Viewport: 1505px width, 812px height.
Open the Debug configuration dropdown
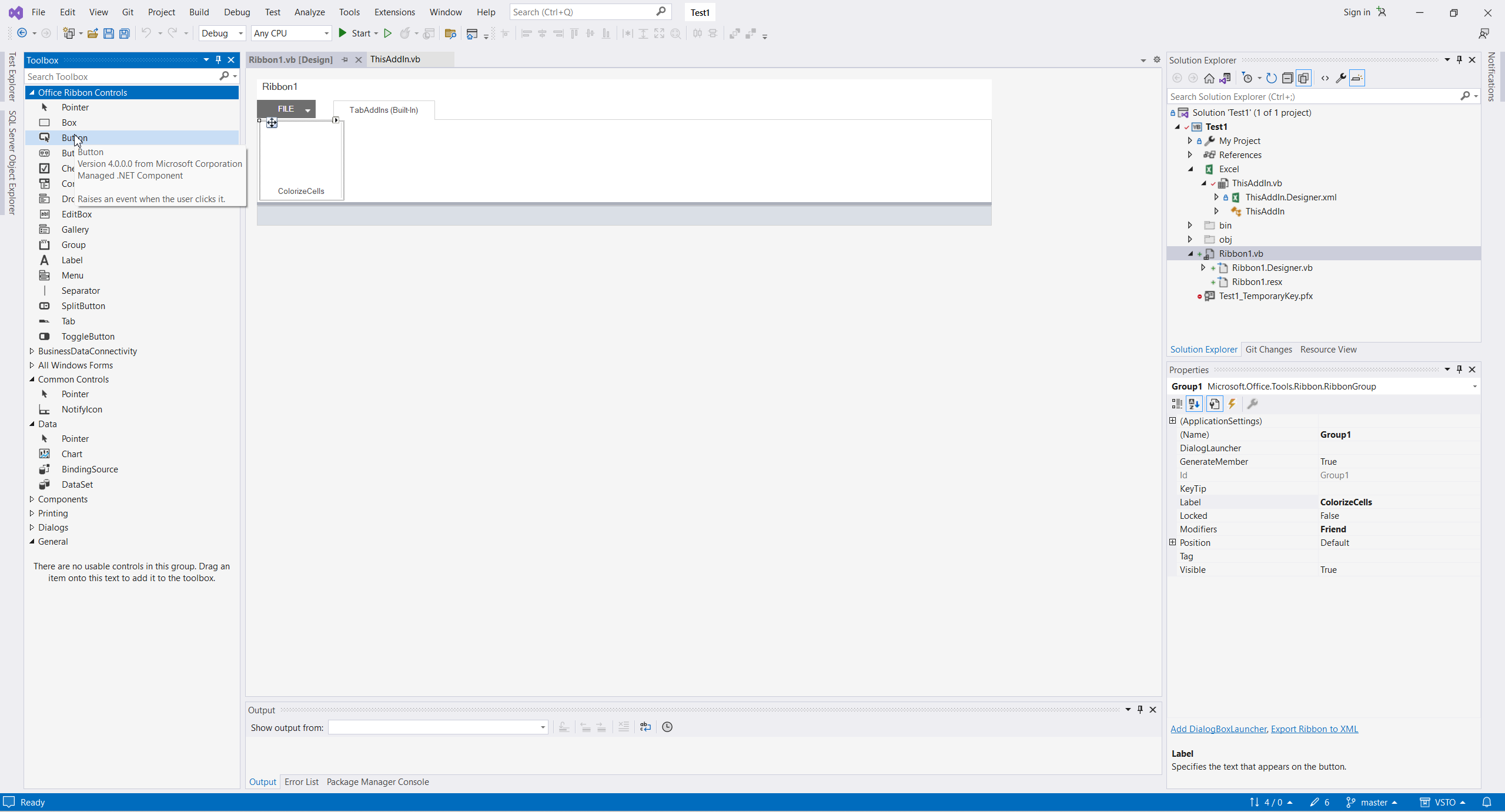222,33
